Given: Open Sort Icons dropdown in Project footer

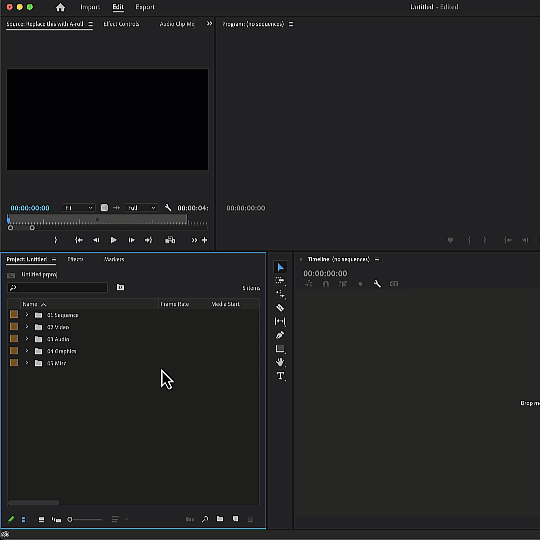Looking at the screenshot, I should coord(119,519).
